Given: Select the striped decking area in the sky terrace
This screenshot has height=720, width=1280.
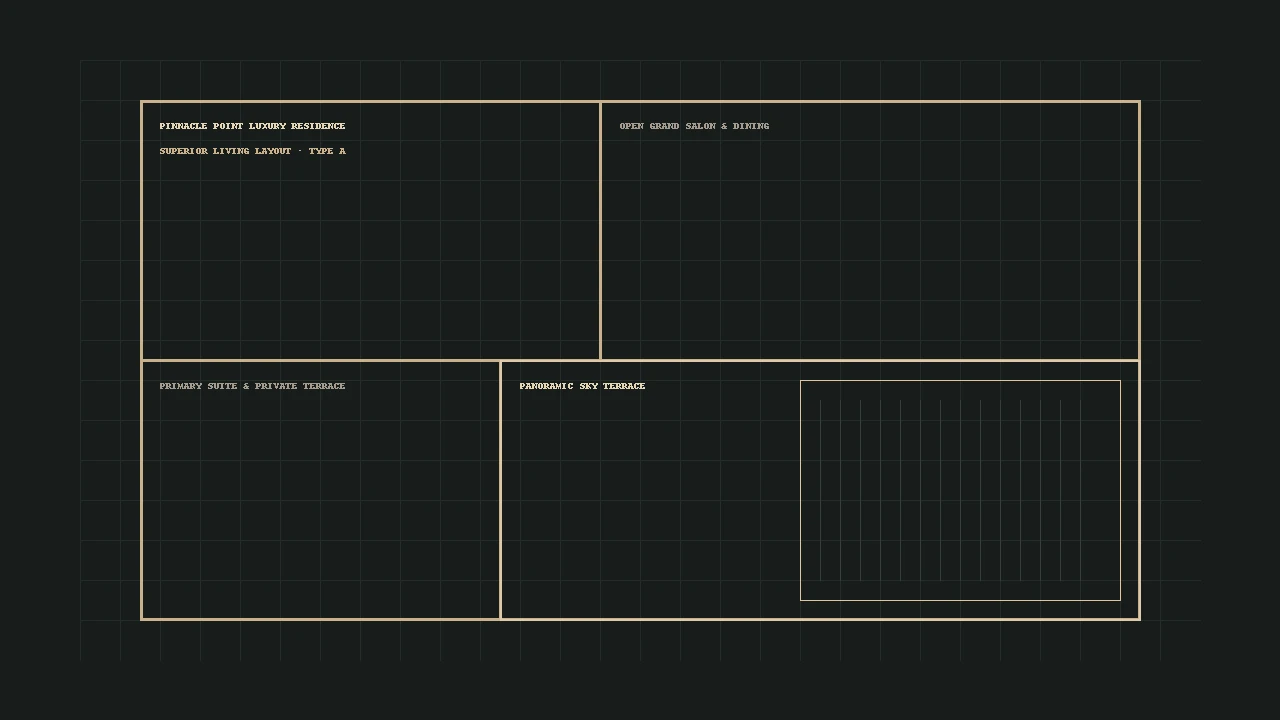Looking at the screenshot, I should (x=960, y=490).
